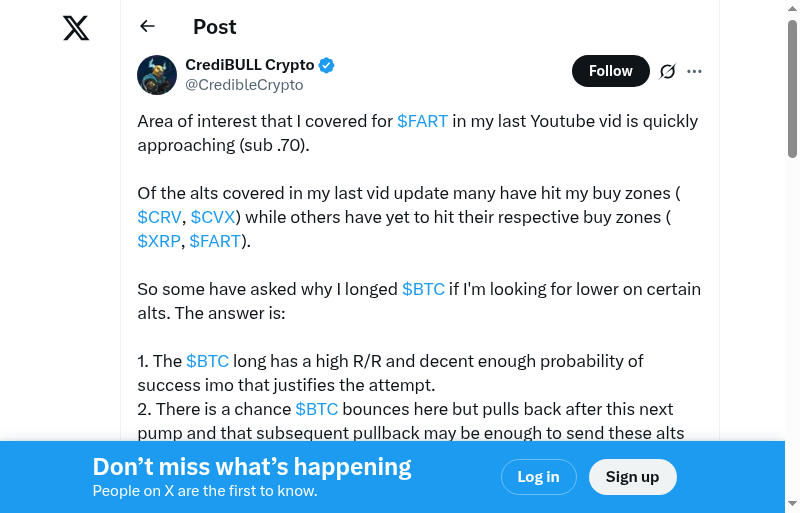Image resolution: width=800 pixels, height=513 pixels.
Task: Open the CrediBULL Crypto display name
Action: coord(250,65)
